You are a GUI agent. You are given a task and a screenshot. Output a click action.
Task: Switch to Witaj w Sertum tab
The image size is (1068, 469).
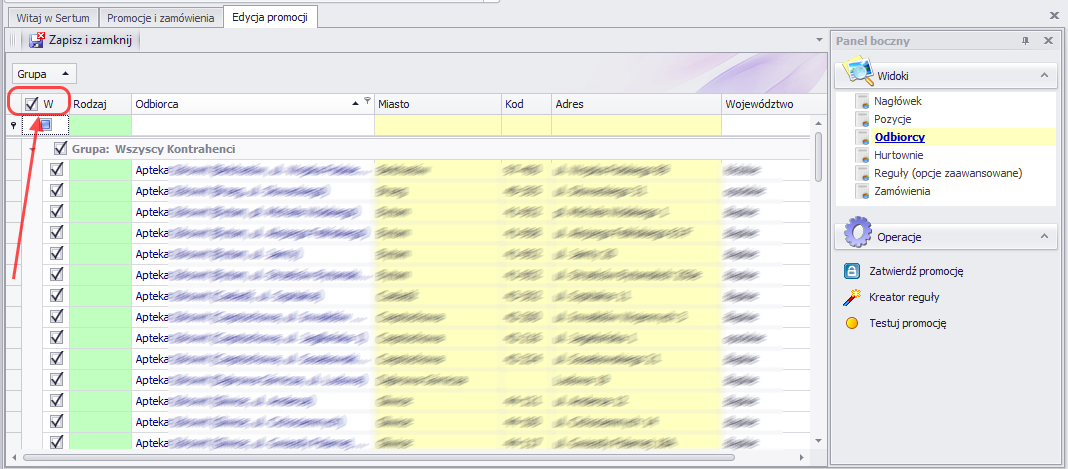coord(53,18)
